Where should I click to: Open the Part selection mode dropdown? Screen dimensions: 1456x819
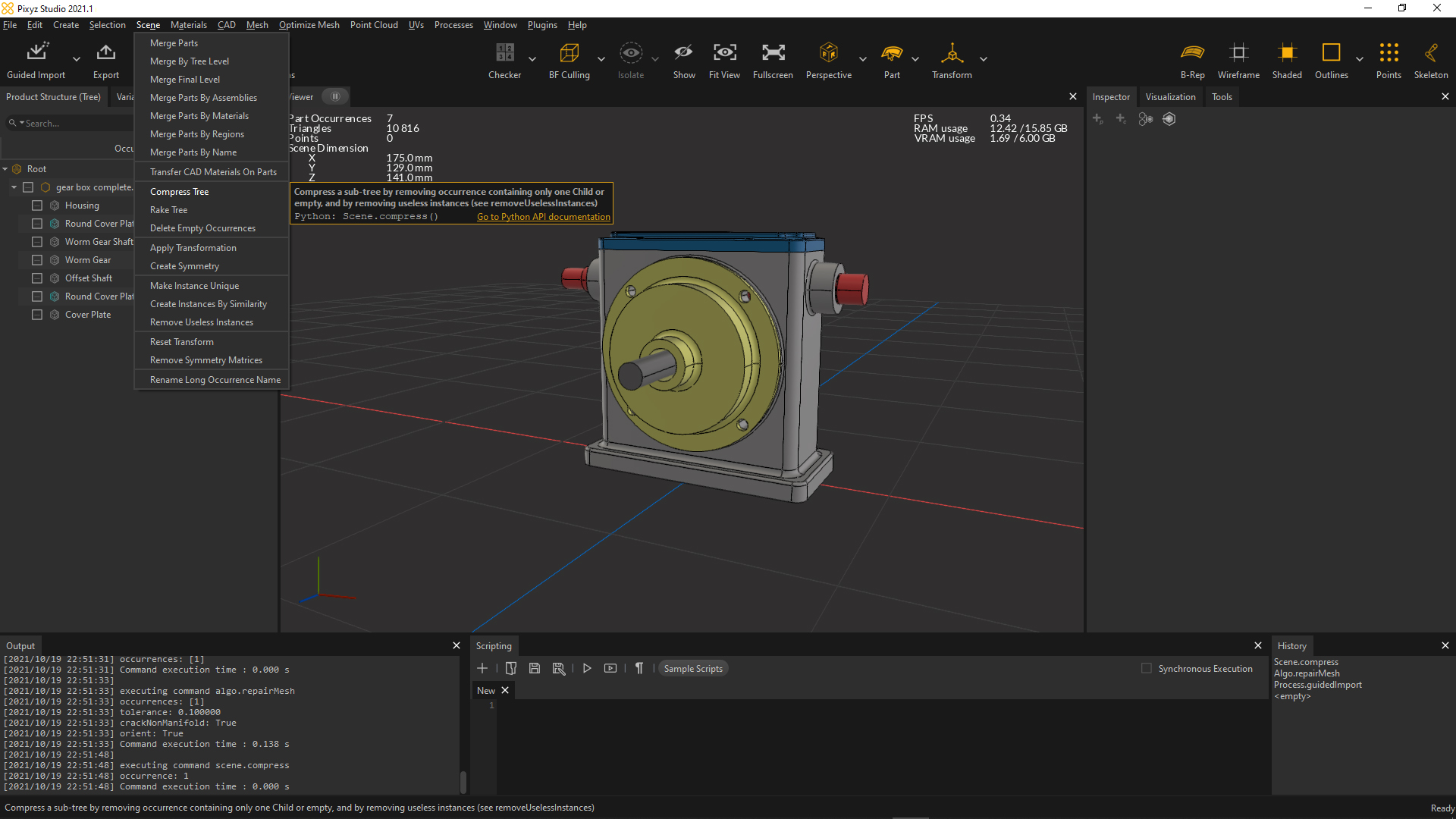(x=915, y=59)
